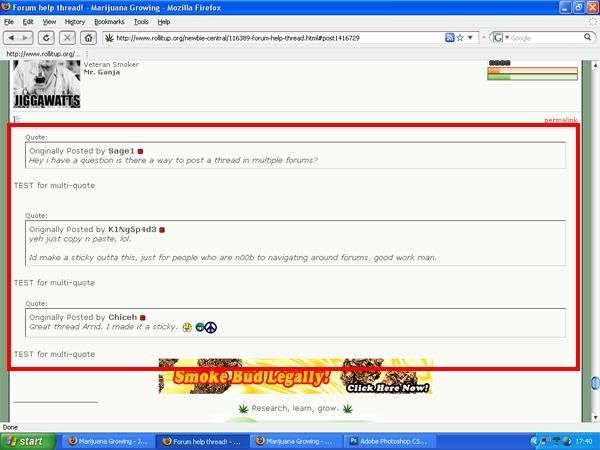Click the orange reputation bar
Image resolution: width=600 pixels, height=450 pixels.
pos(532,70)
